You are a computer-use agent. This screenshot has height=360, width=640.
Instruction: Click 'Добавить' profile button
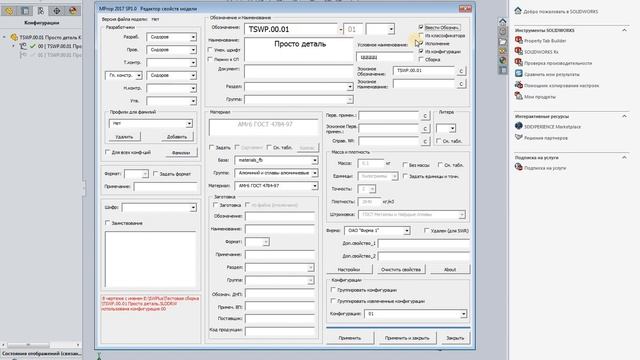point(177,137)
